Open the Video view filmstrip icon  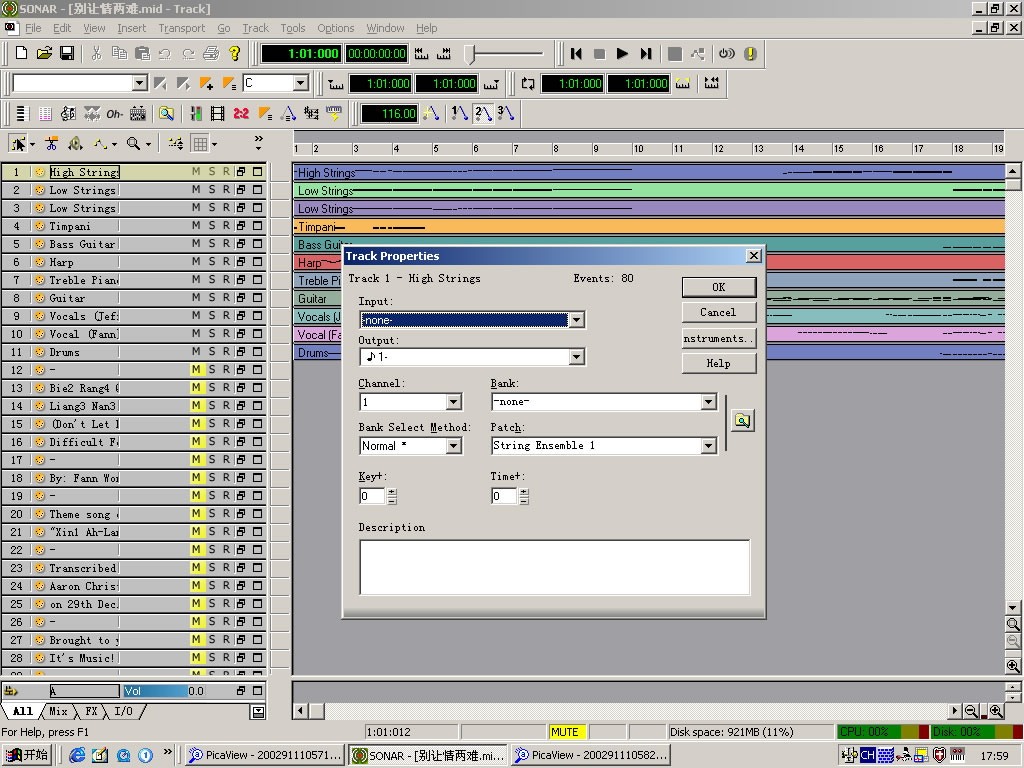pyautogui.click(x=217, y=114)
